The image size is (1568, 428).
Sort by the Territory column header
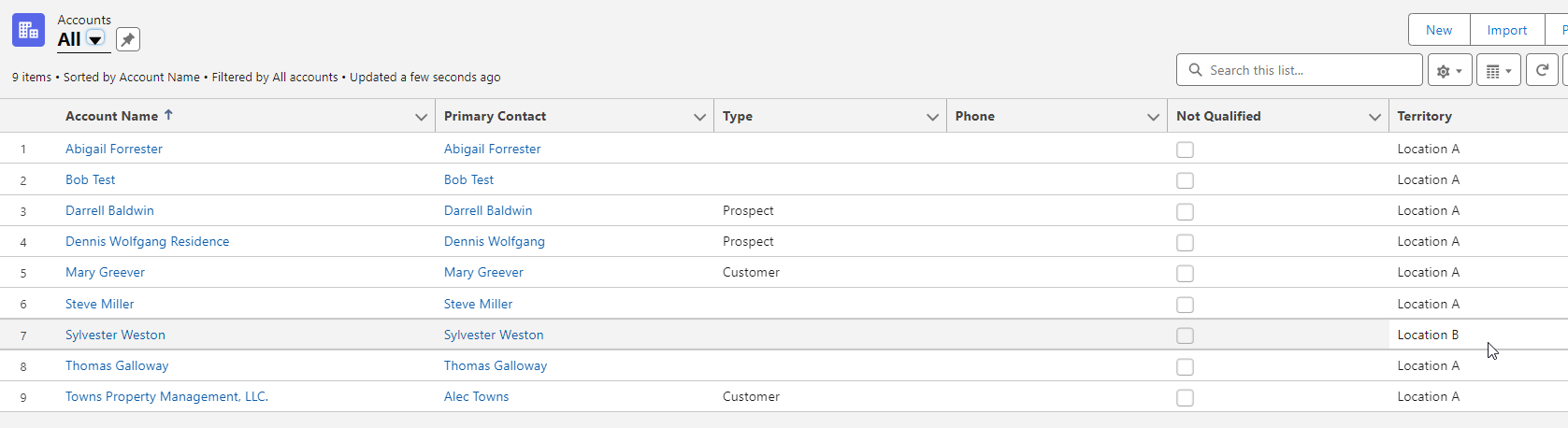click(x=1424, y=116)
